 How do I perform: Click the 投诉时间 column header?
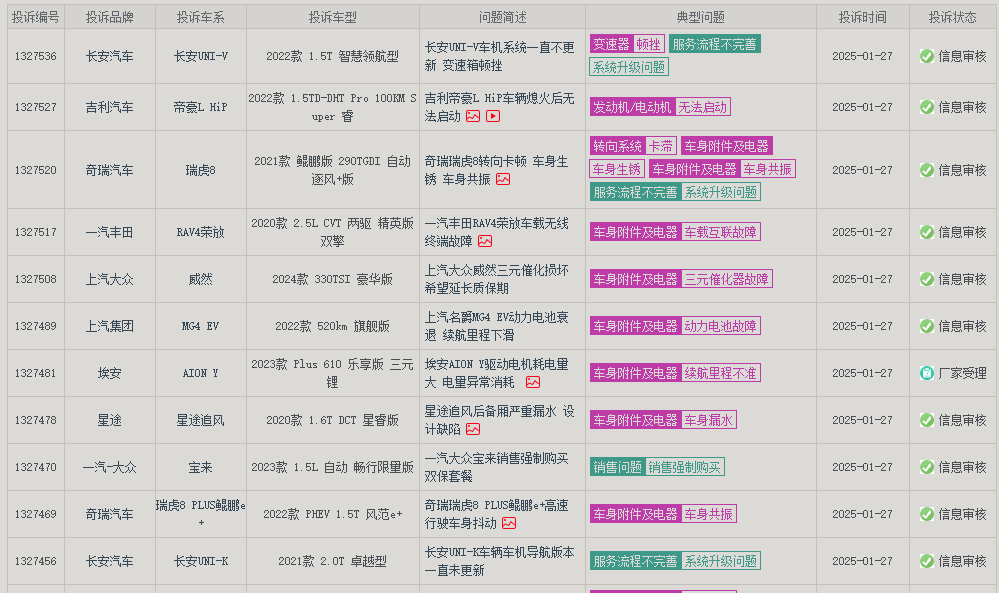(863, 17)
